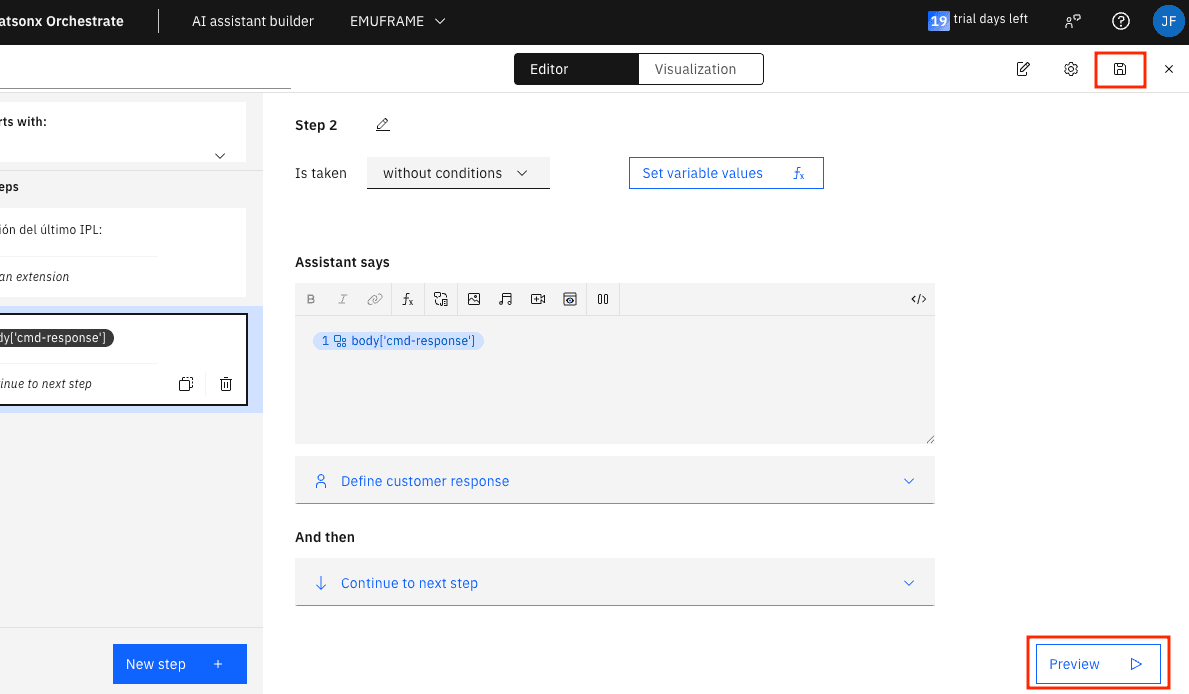The width and height of the screenshot is (1189, 694).
Task: Expand Define customer response section
Action: coord(614,481)
